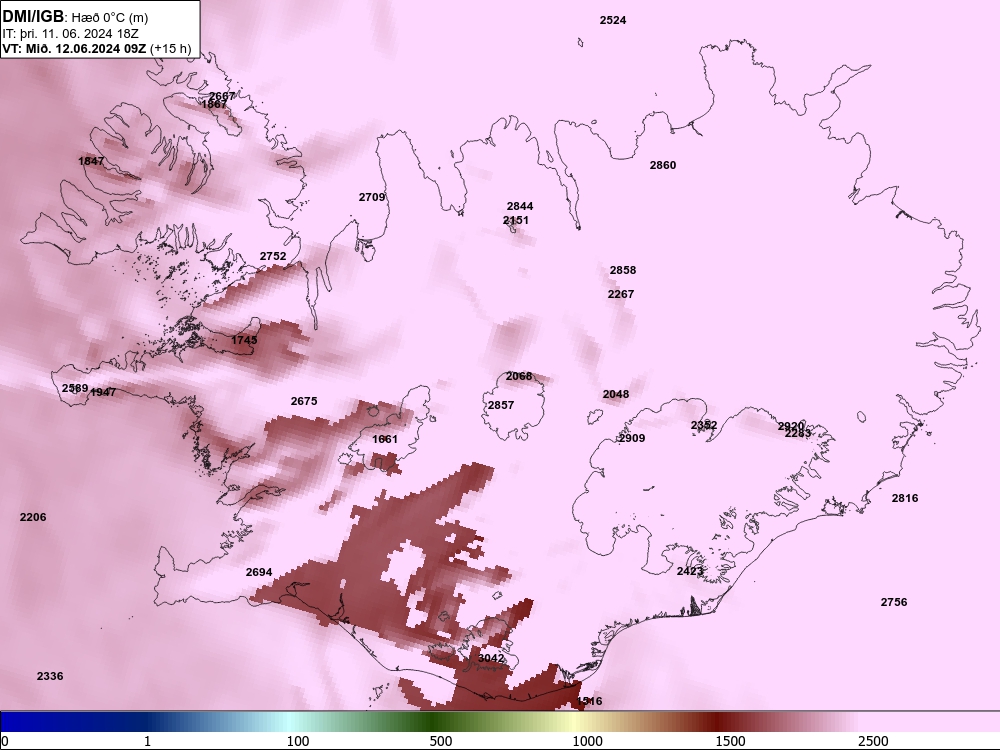Click the 2709 height label
This screenshot has width=1000, height=750.
pyautogui.click(x=372, y=197)
